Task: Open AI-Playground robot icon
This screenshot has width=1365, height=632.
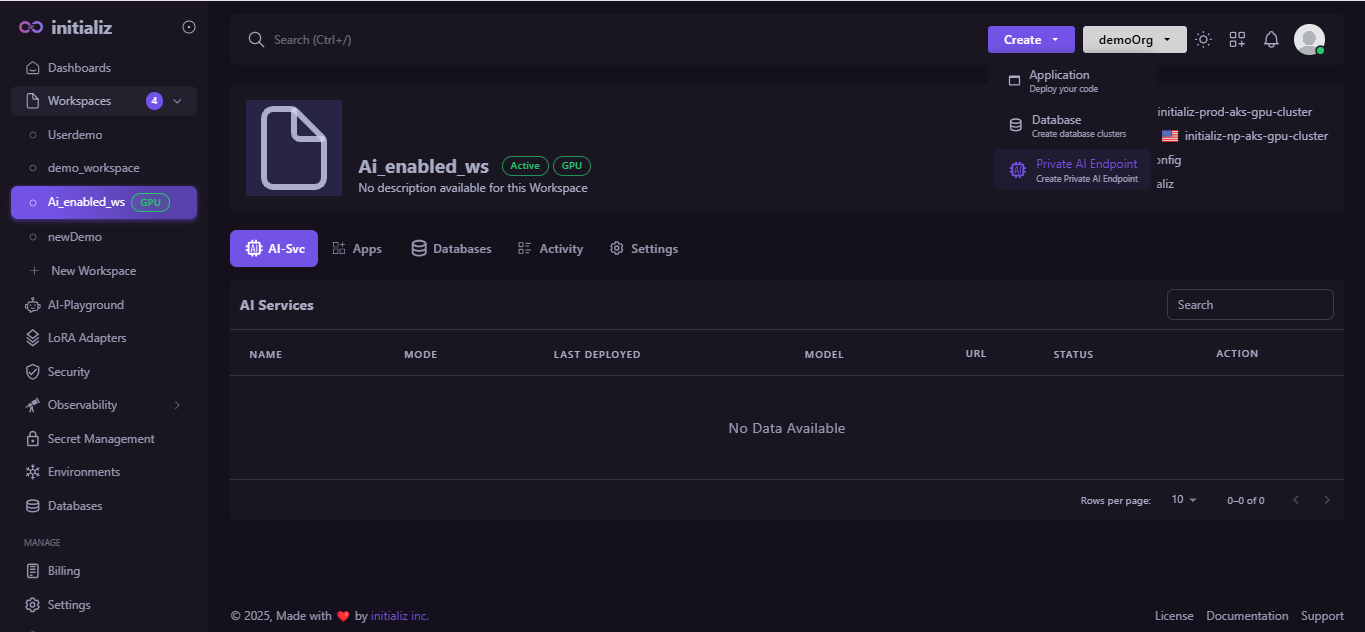Action: pyautogui.click(x=32, y=305)
